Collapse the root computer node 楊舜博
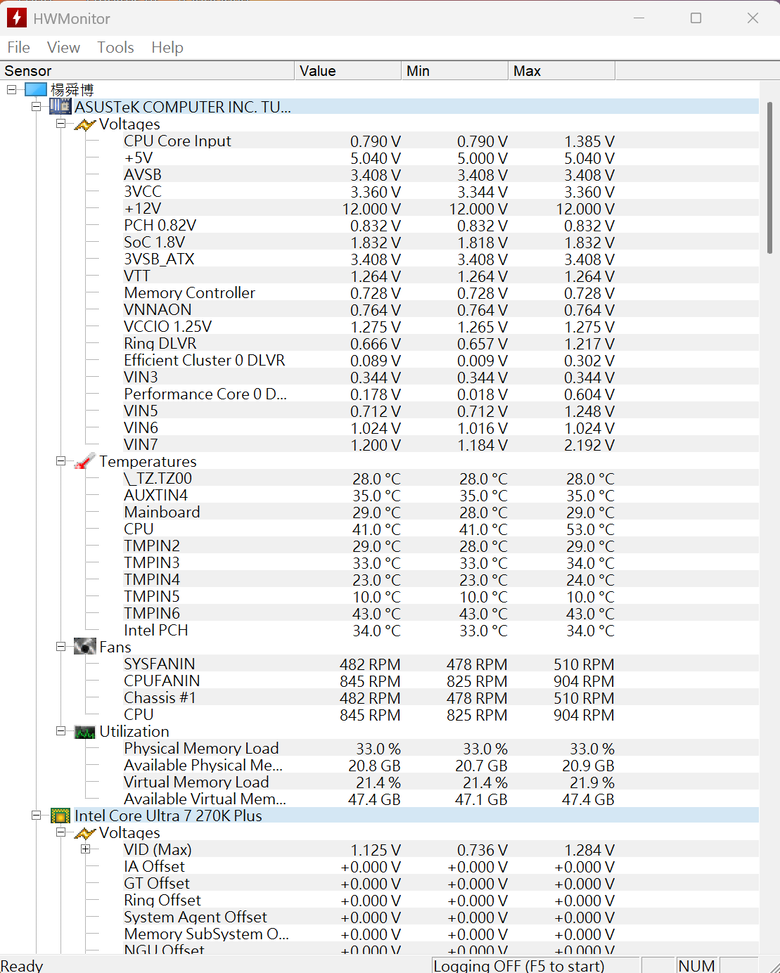The height and width of the screenshot is (973, 780). pyautogui.click(x=12, y=89)
